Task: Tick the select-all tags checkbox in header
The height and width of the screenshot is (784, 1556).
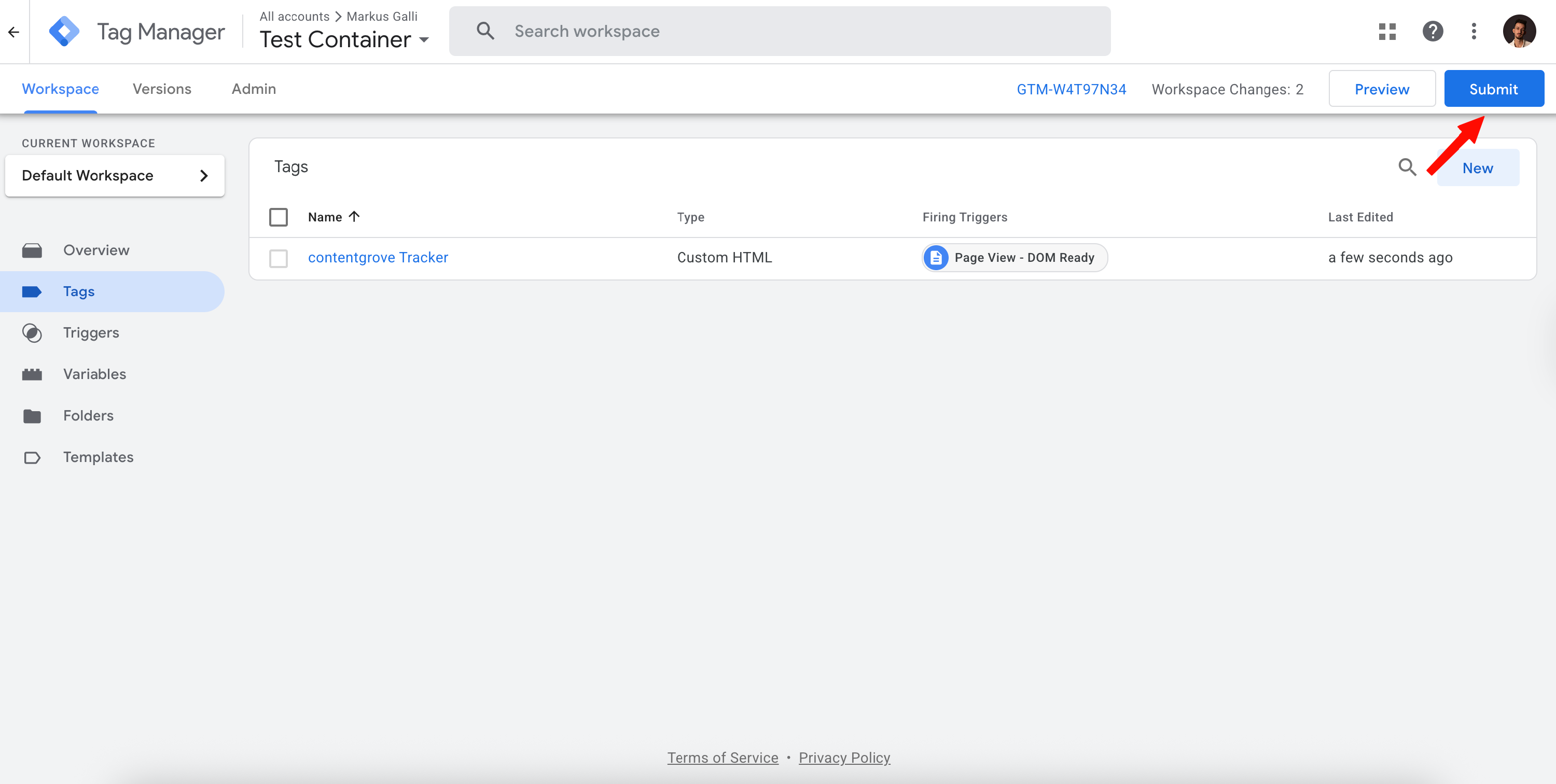Action: point(279,217)
